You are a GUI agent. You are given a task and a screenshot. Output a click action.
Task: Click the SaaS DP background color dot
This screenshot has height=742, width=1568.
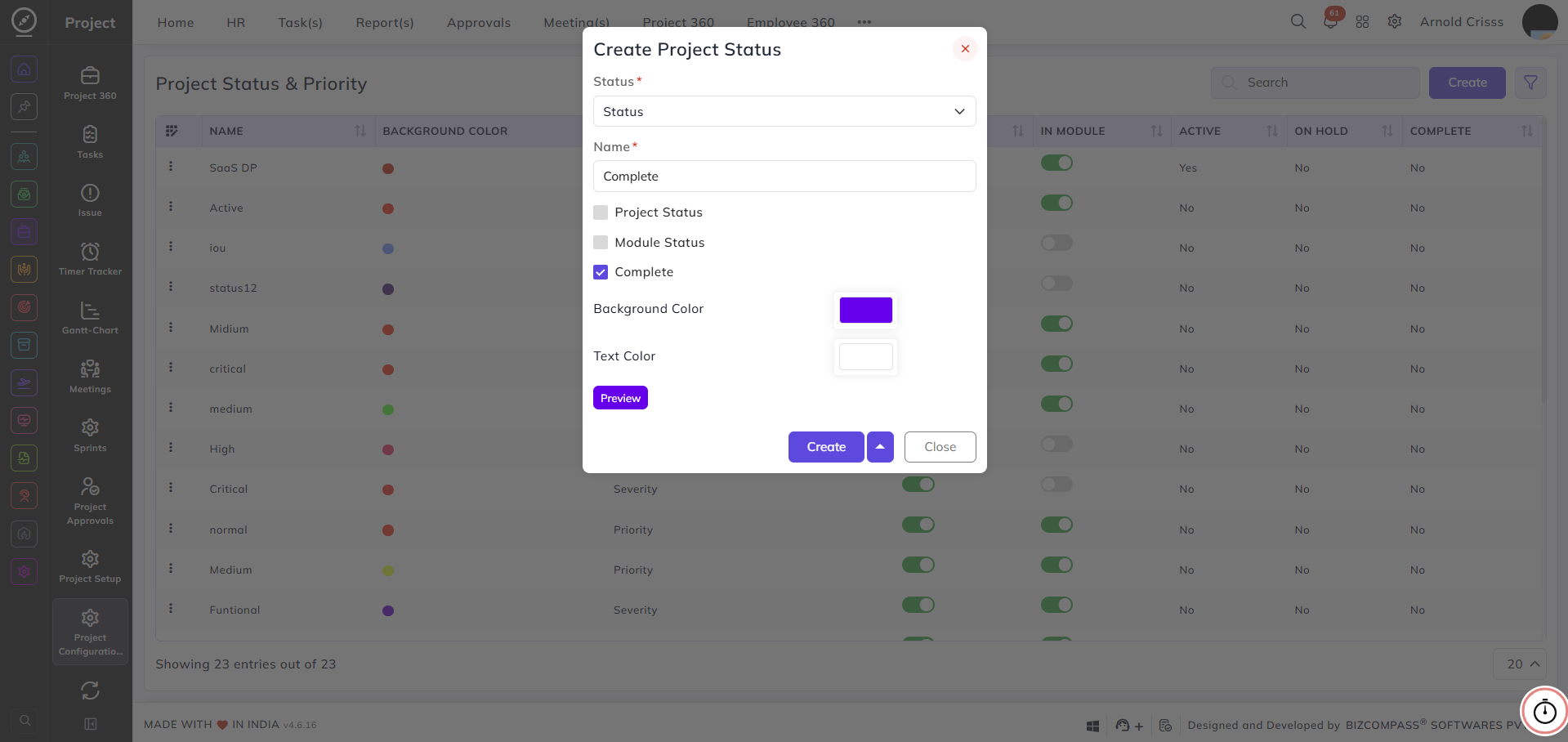tap(388, 168)
